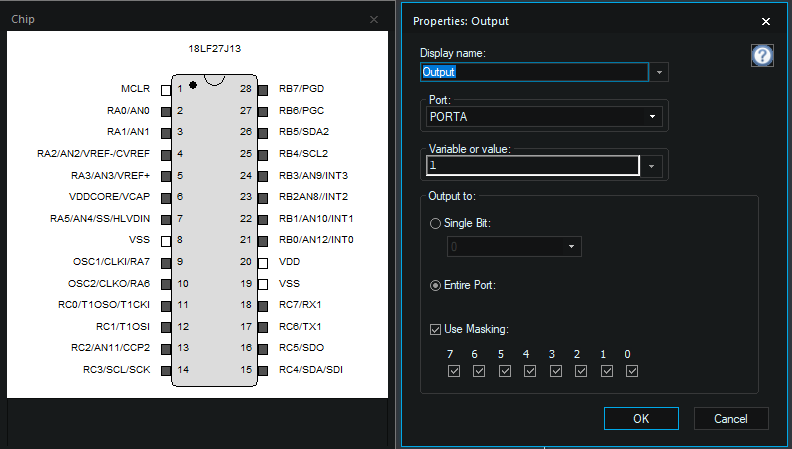
Task: Uncheck mask bit 0 checkbox
Action: [x=632, y=371]
